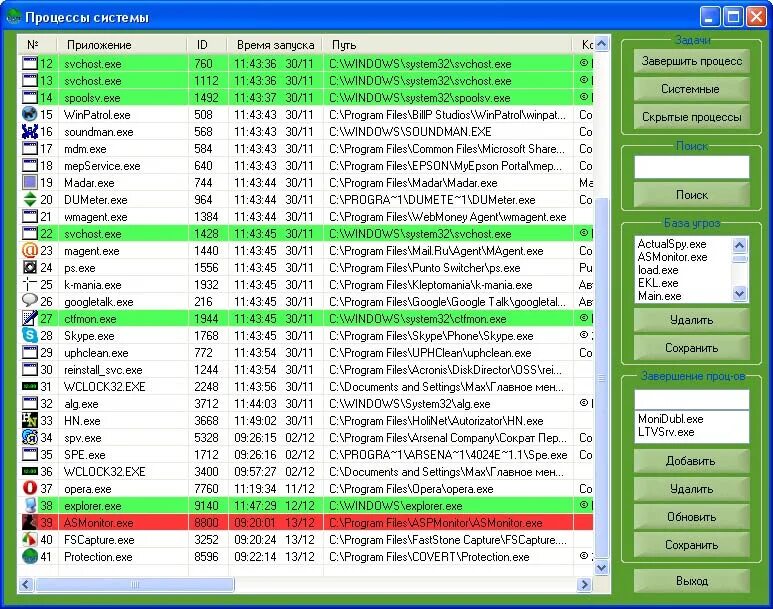Select EKL.exe in threat database list
773x609 pixels.
coord(658,283)
